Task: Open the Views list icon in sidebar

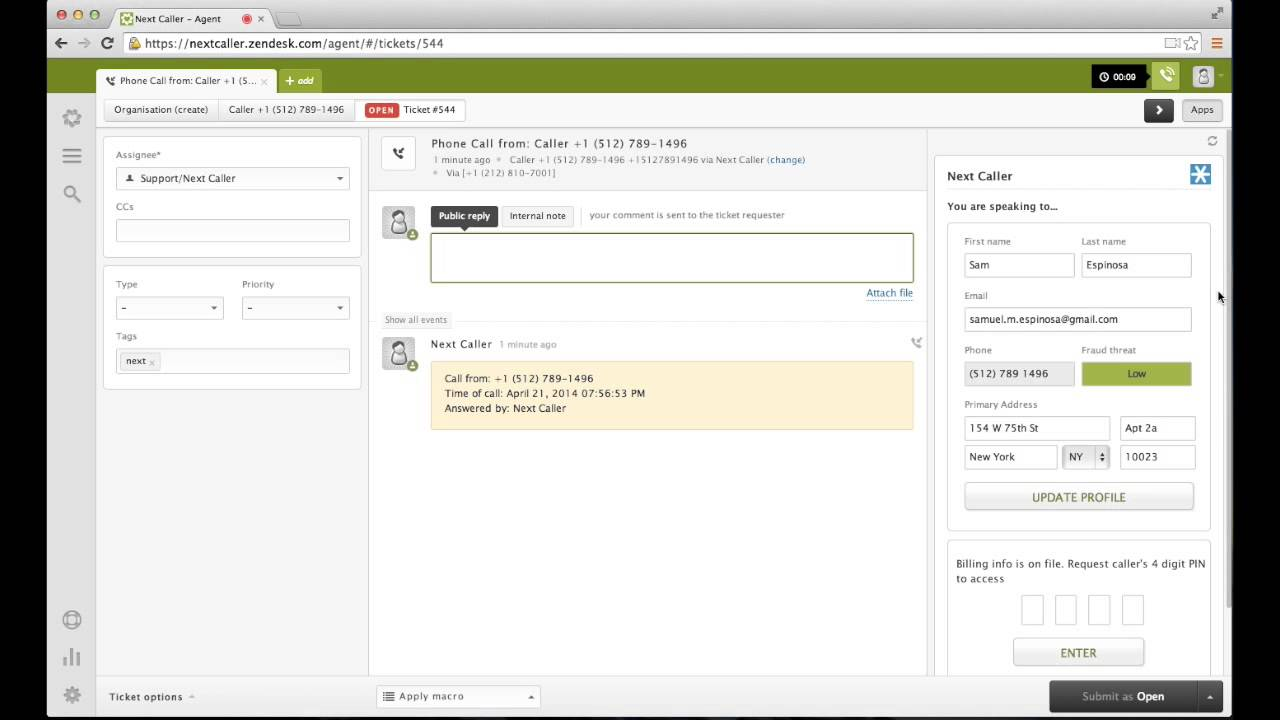Action: 72,156
